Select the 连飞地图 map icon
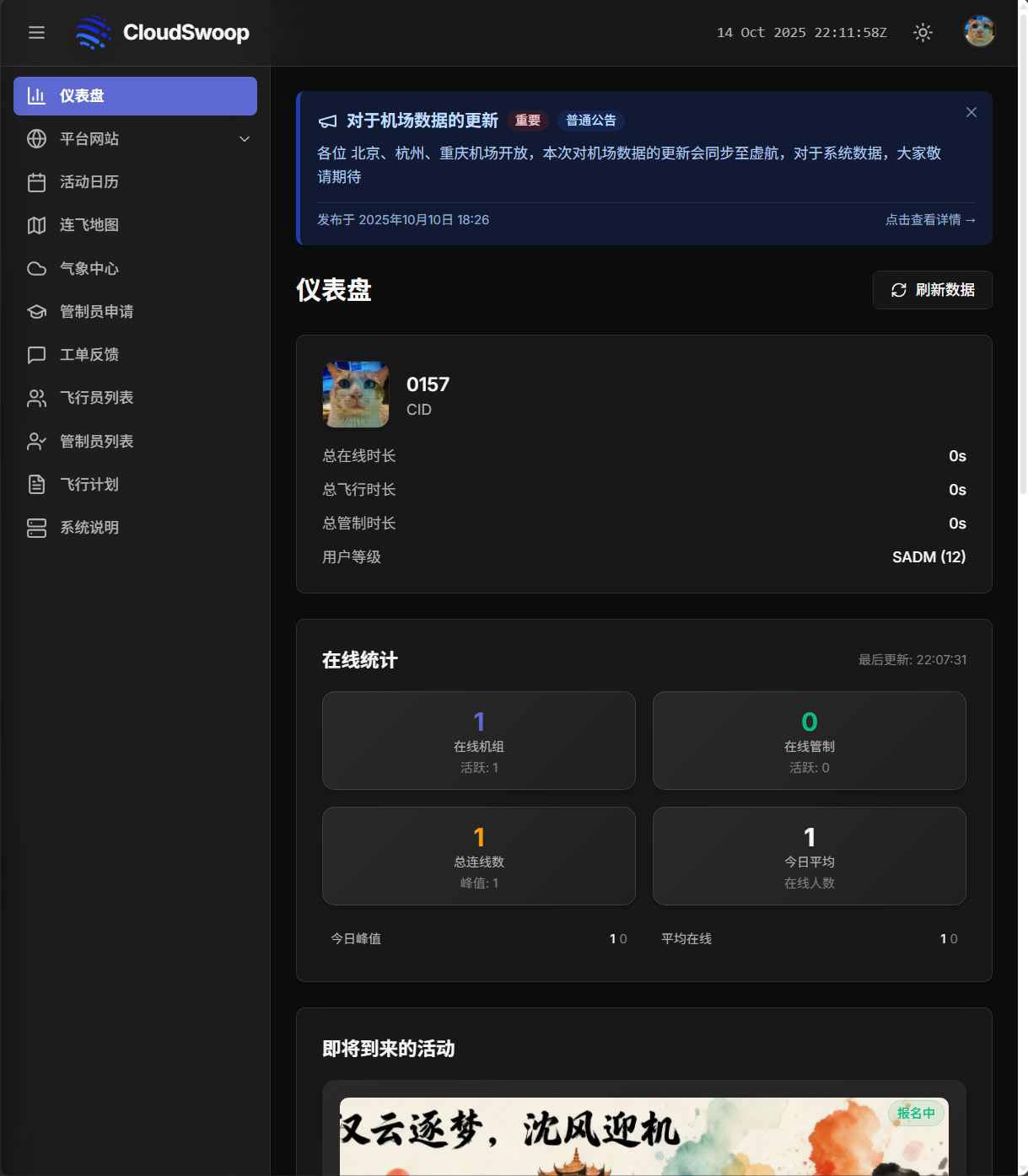Screen dimensions: 1028x1176 tap(36, 225)
